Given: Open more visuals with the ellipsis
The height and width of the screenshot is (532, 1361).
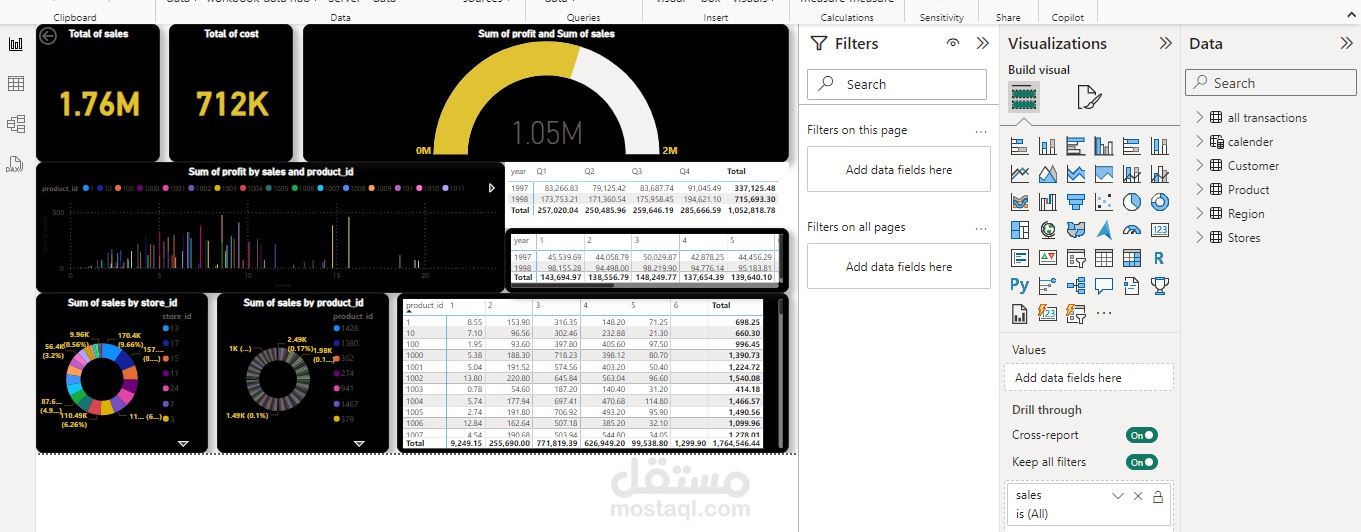Looking at the screenshot, I should [1104, 313].
